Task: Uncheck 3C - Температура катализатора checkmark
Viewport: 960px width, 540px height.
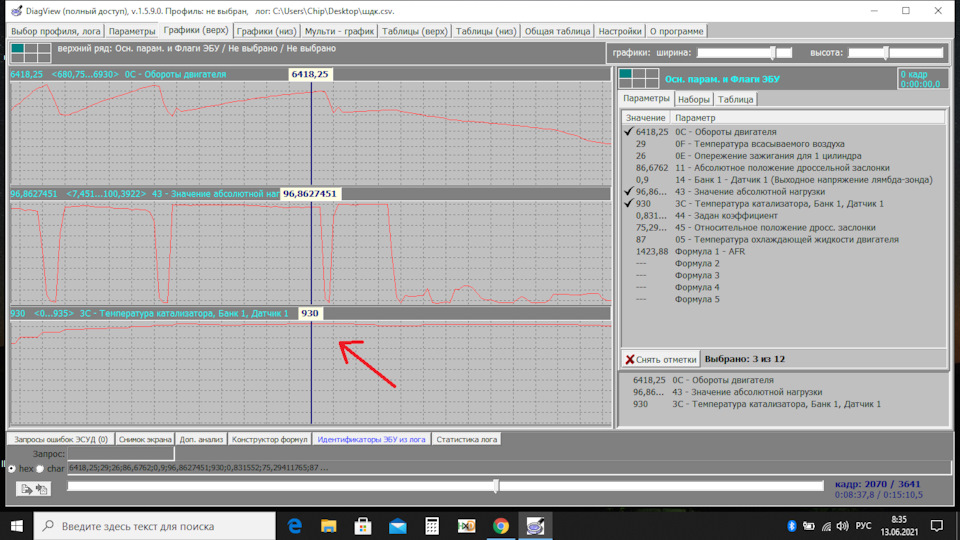Action: (628, 203)
